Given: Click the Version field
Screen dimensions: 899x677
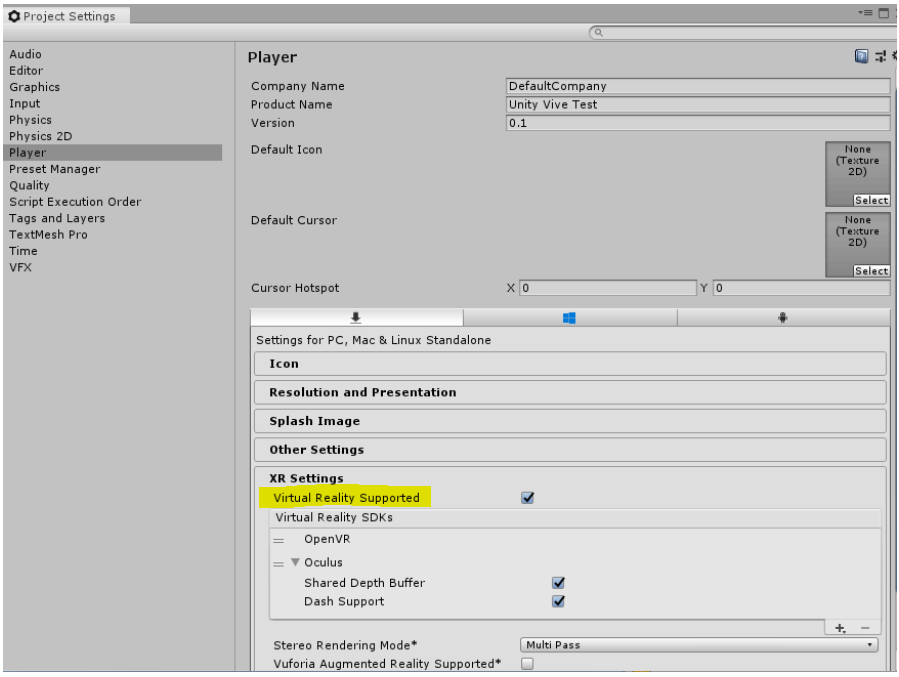Looking at the screenshot, I should tap(698, 123).
